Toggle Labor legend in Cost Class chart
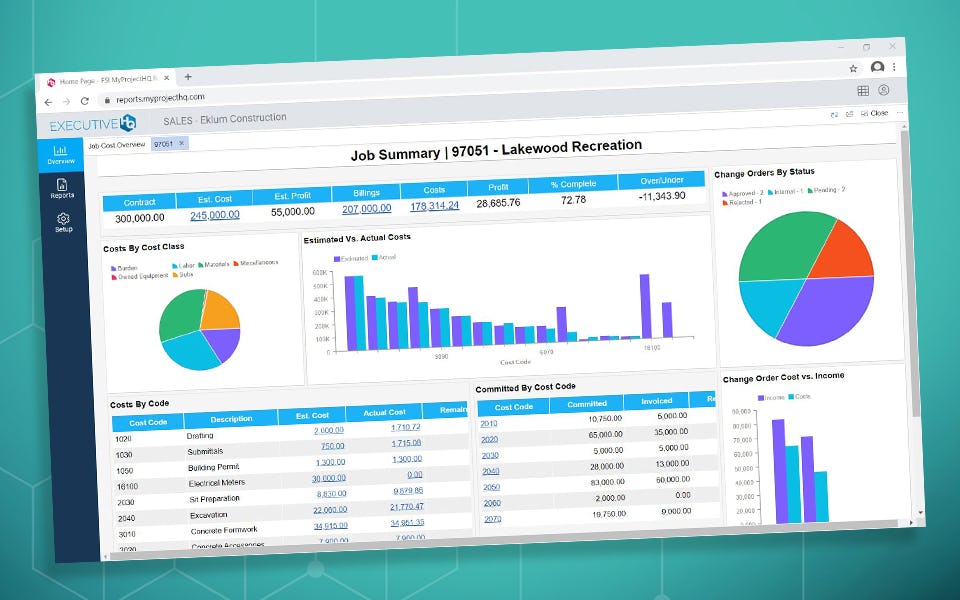Screen dimensions: 960x600 coord(184,266)
